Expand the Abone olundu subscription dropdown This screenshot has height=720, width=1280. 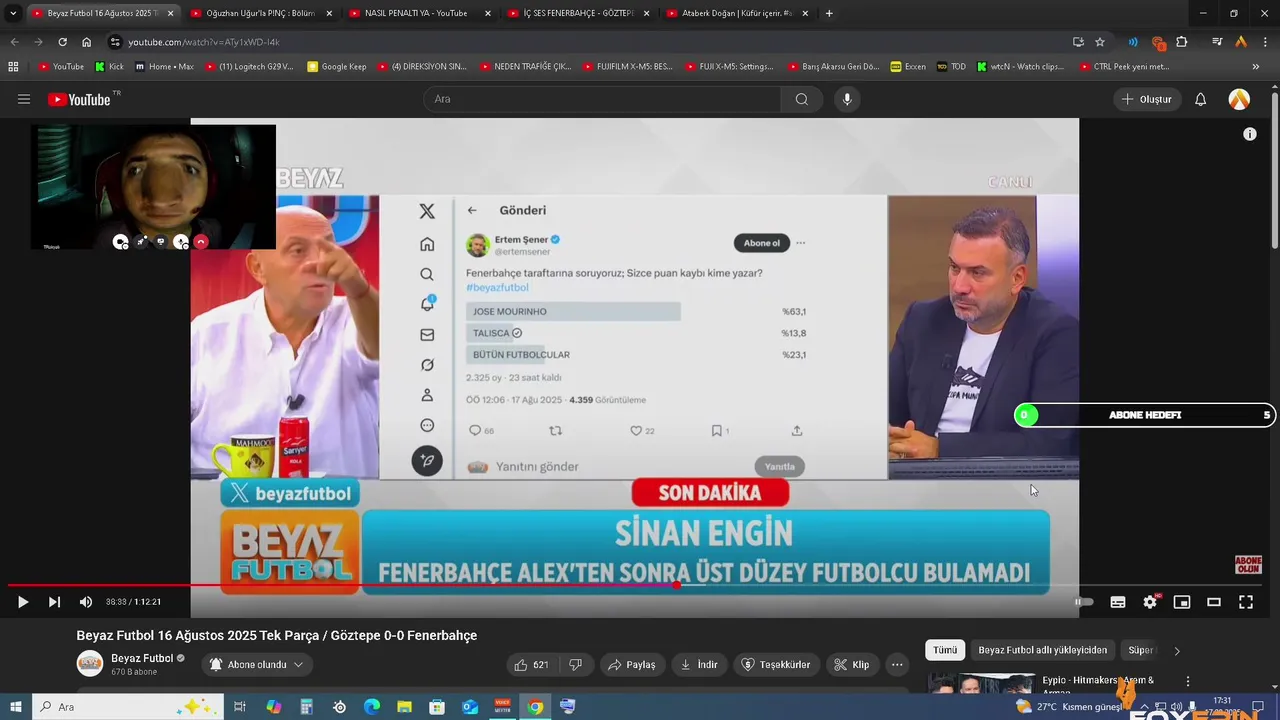256,665
